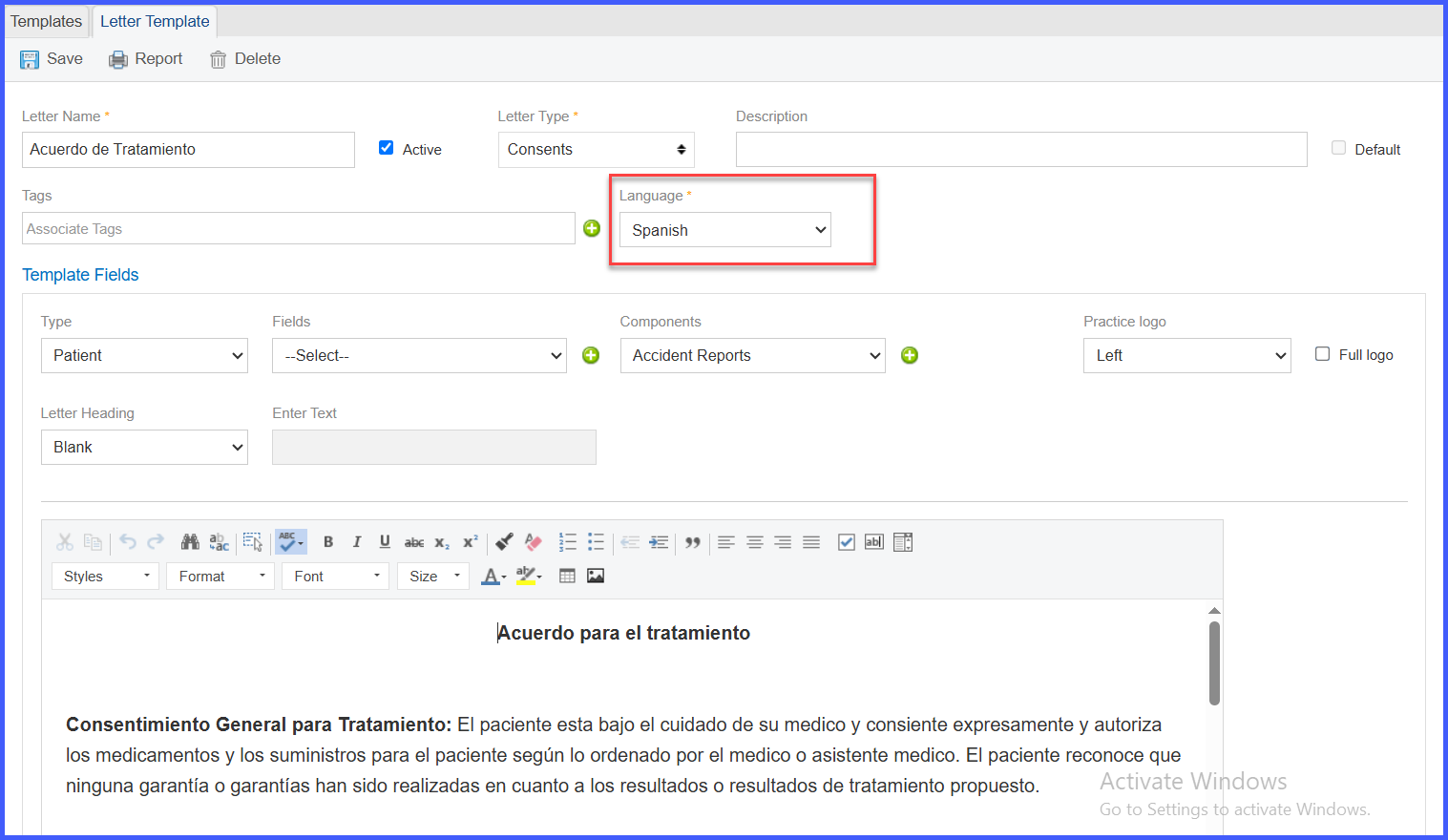Viewport: 1448px width, 840px height.
Task: Check the Full logo option
Action: point(1322,354)
